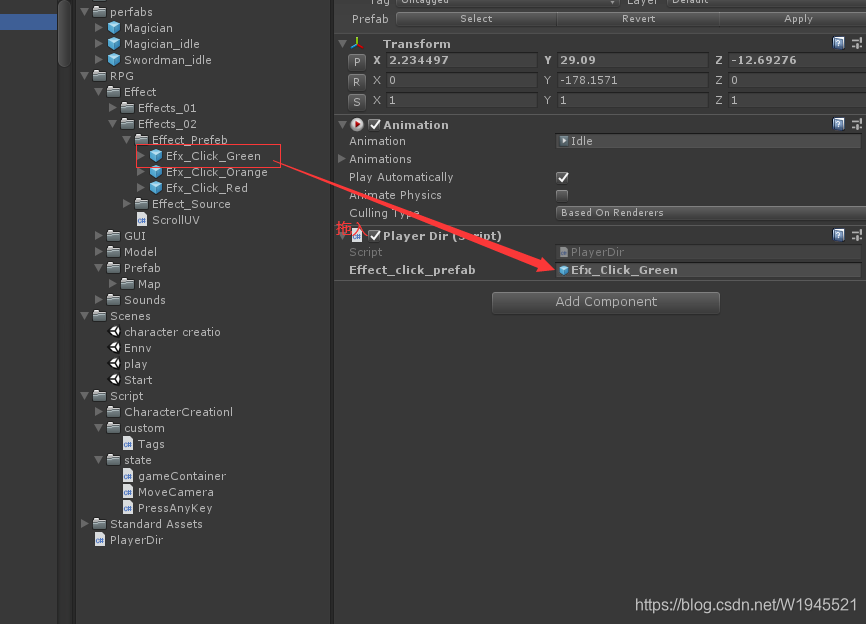The image size is (866, 624).
Task: Click the Transform axes gizmo icon
Action: pos(357,43)
